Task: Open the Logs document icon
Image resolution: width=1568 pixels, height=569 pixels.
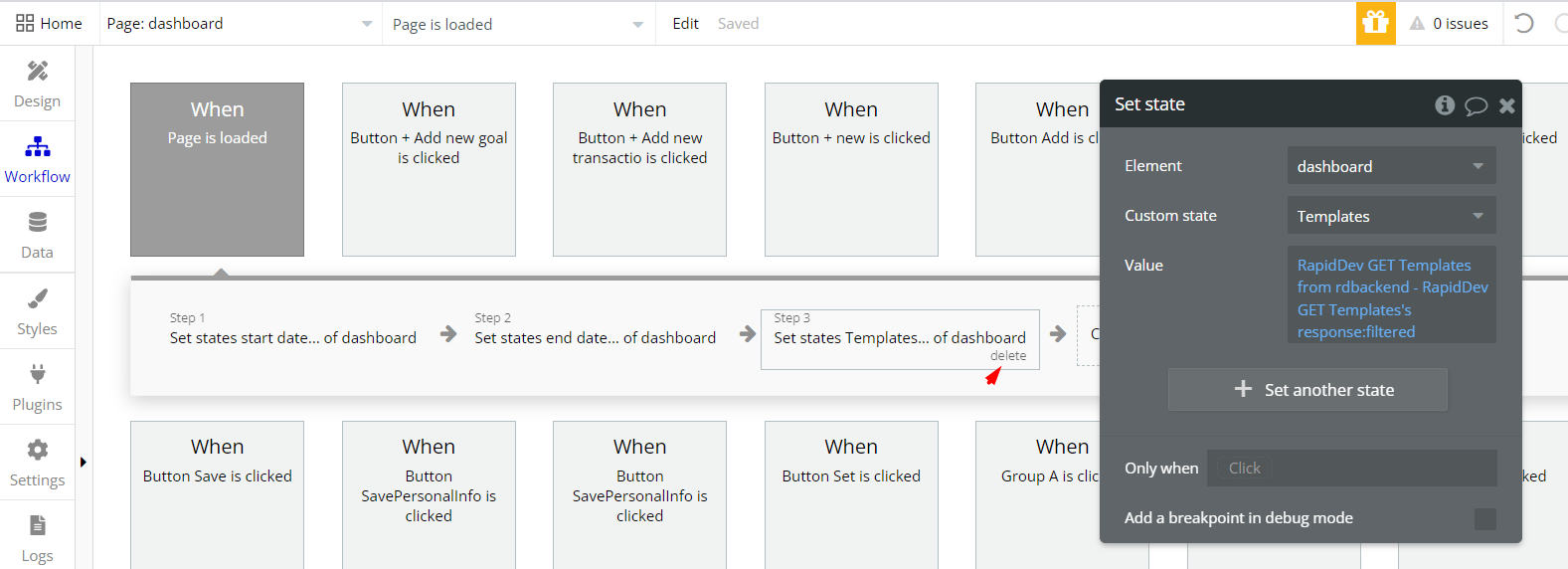Action: 37,525
